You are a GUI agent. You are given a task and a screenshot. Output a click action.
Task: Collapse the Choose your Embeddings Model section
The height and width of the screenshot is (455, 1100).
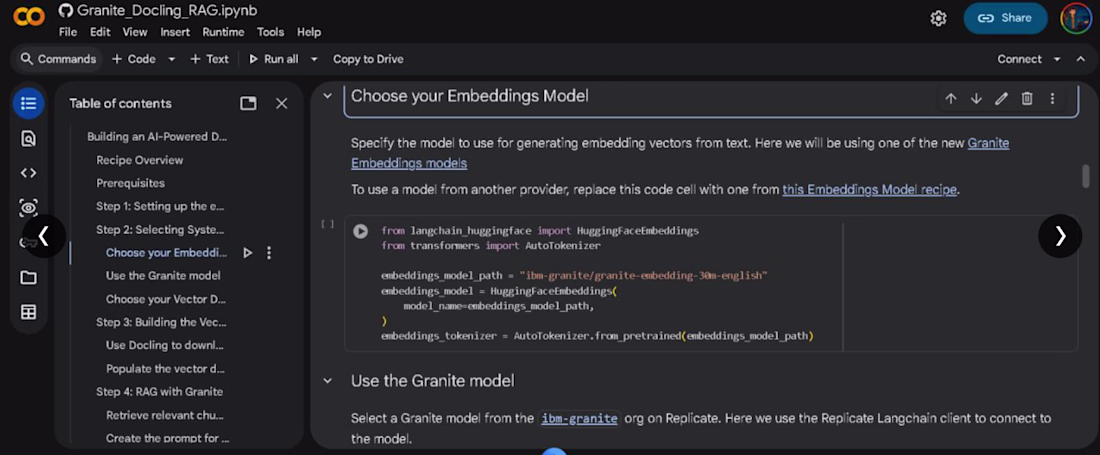[x=327, y=95]
